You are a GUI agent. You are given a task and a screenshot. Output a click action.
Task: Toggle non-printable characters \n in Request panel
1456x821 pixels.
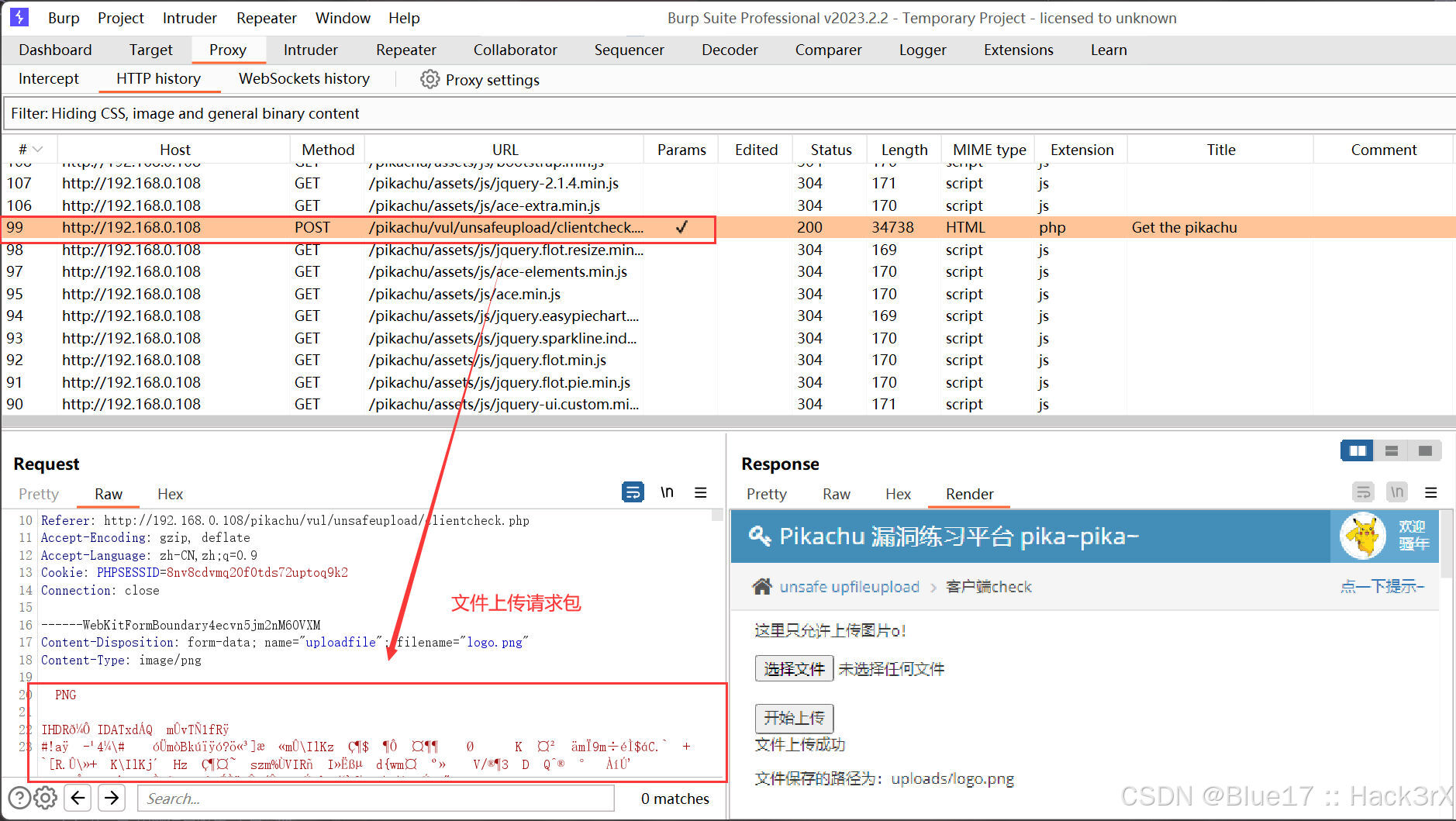[x=667, y=492]
